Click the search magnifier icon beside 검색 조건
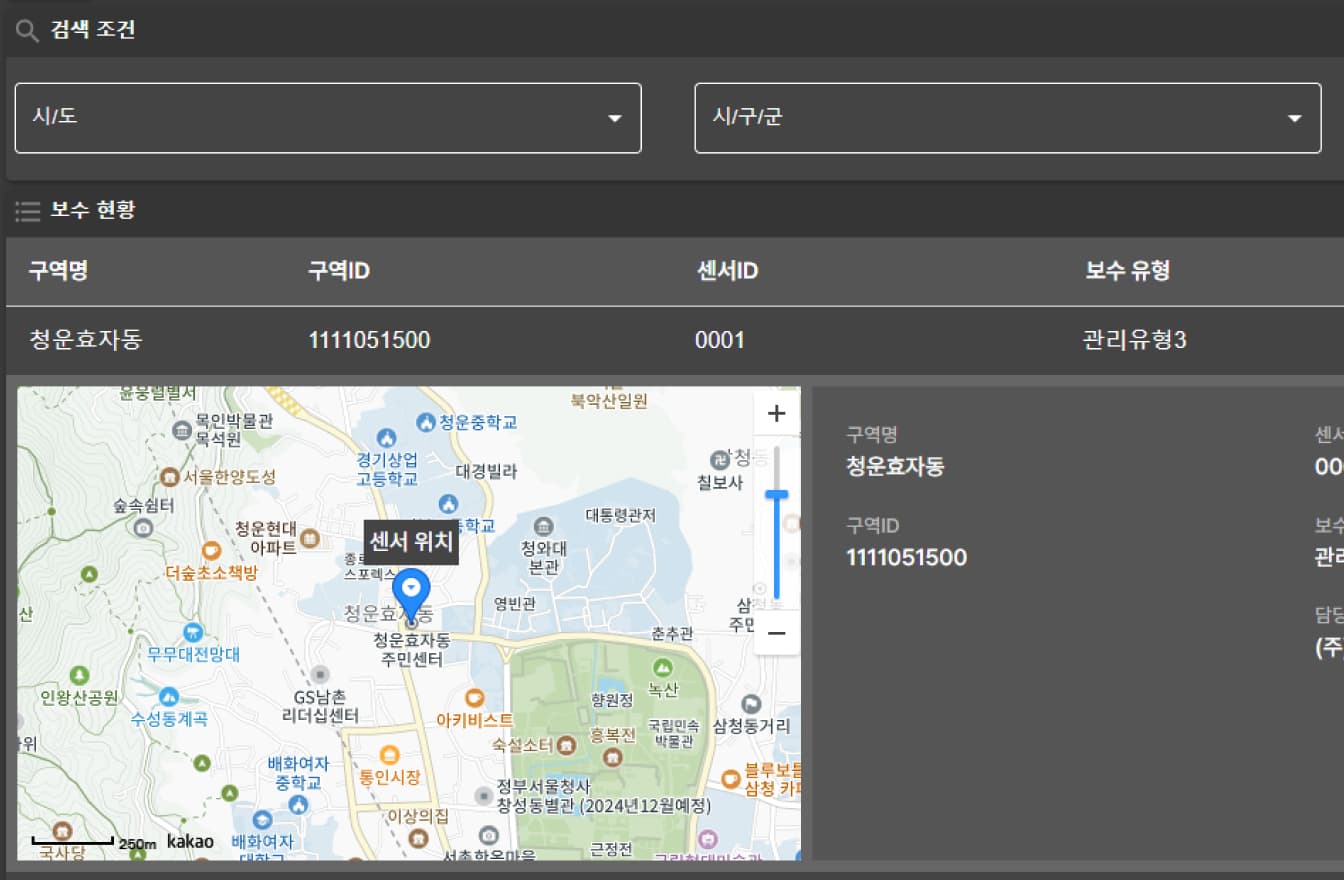The width and height of the screenshot is (1344, 880). pos(26,30)
